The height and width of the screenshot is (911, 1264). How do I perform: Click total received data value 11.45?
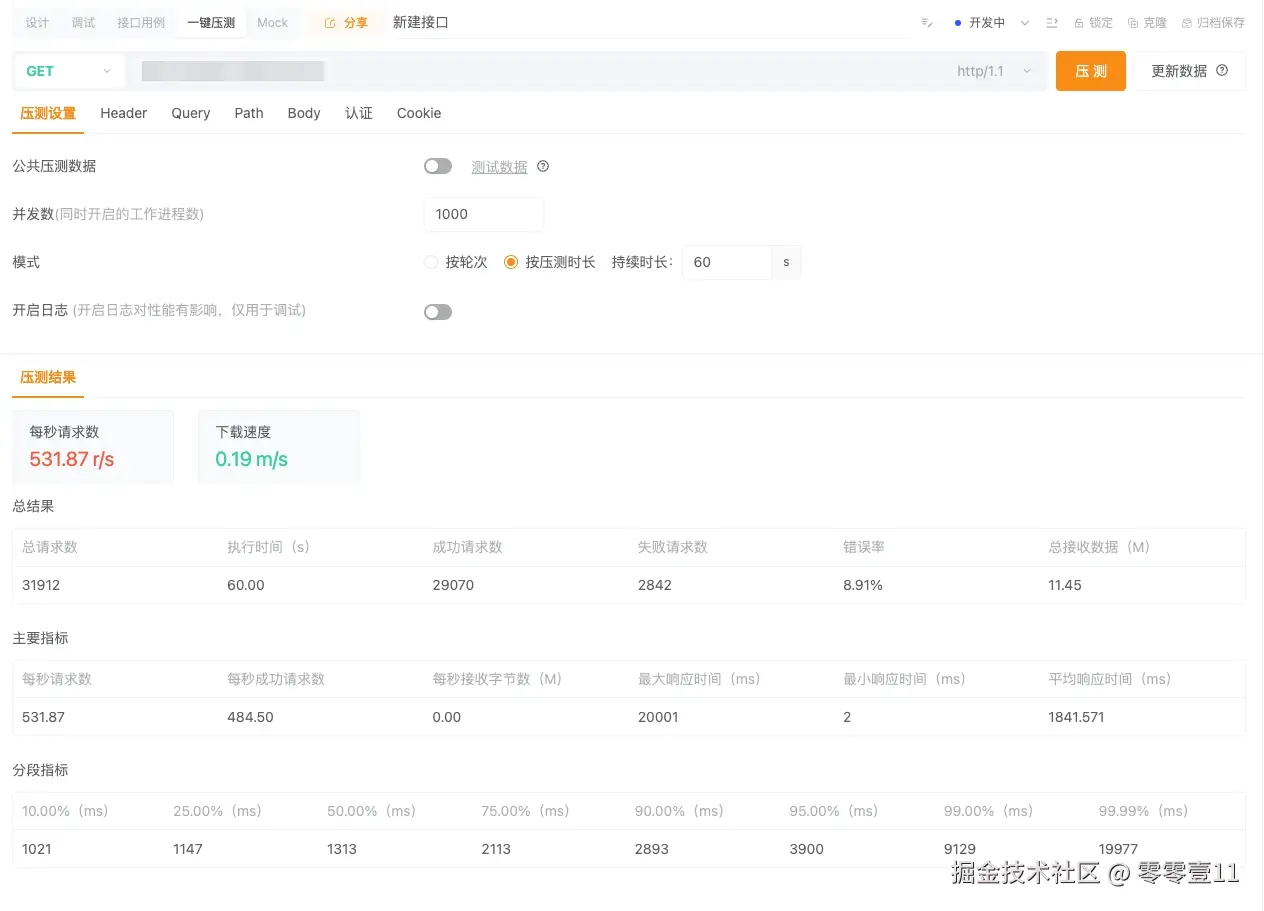(1065, 585)
